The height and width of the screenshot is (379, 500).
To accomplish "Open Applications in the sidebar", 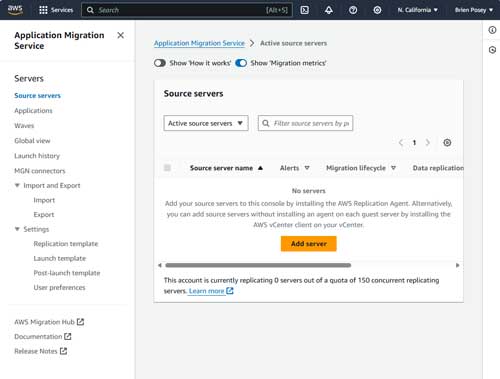I will click(x=33, y=111).
